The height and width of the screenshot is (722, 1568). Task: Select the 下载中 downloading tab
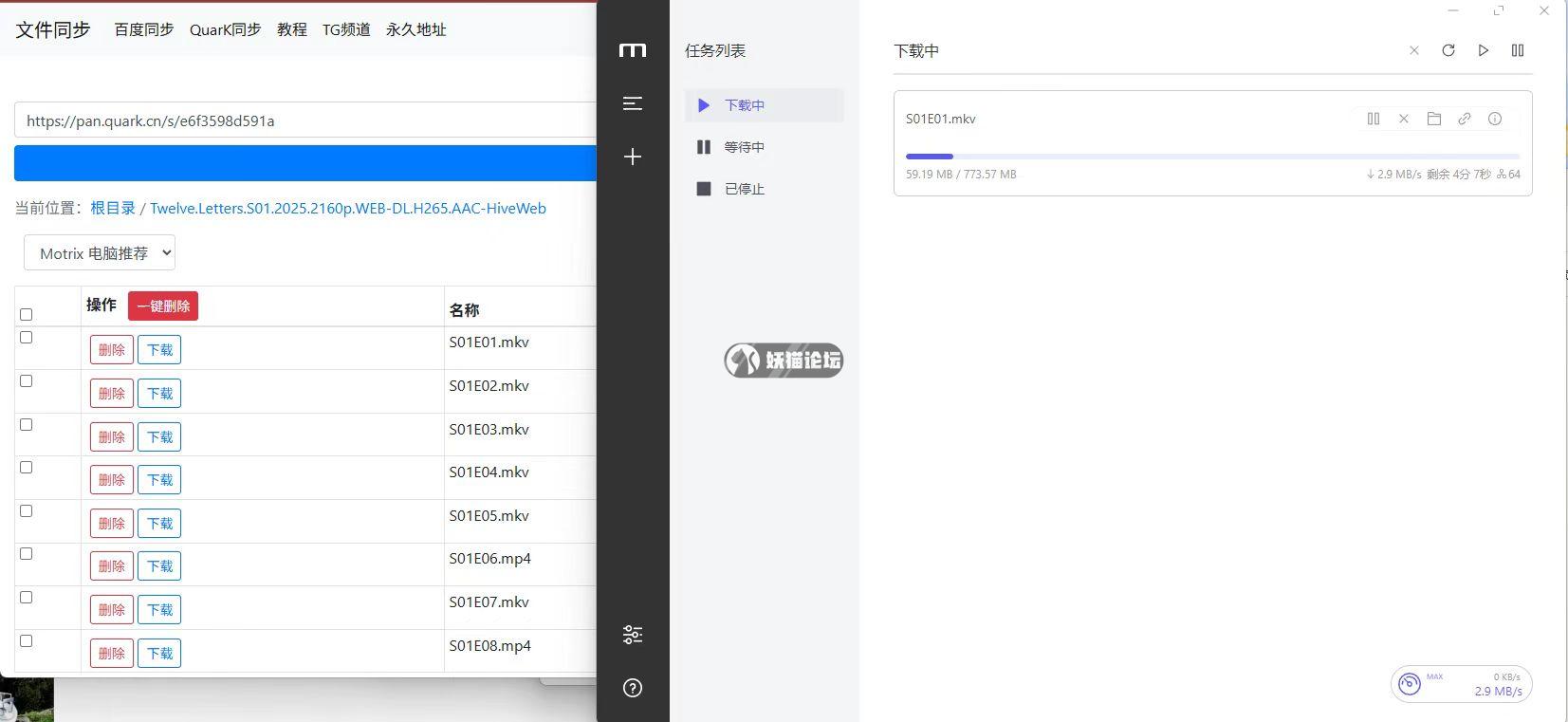click(764, 105)
